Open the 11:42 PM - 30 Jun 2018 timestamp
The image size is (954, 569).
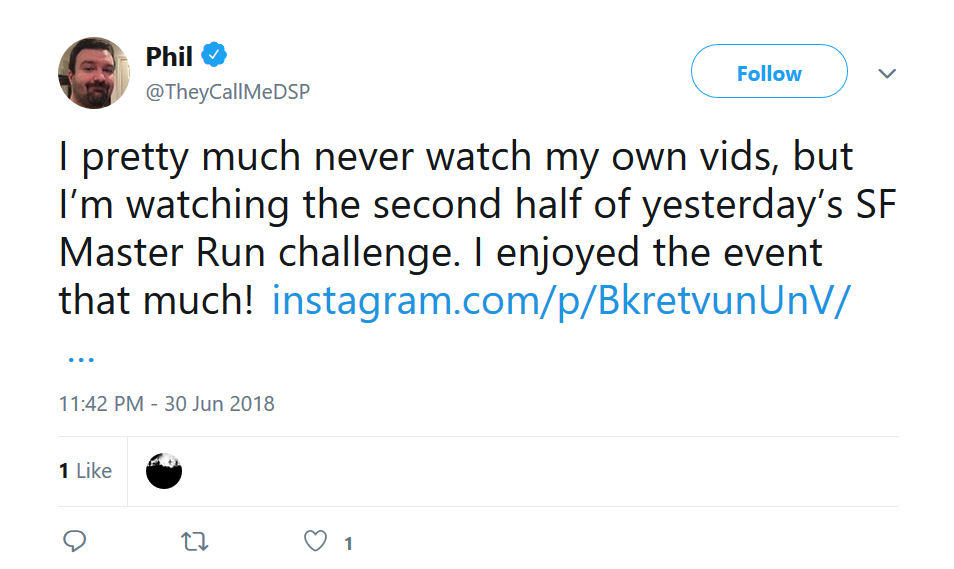point(167,403)
